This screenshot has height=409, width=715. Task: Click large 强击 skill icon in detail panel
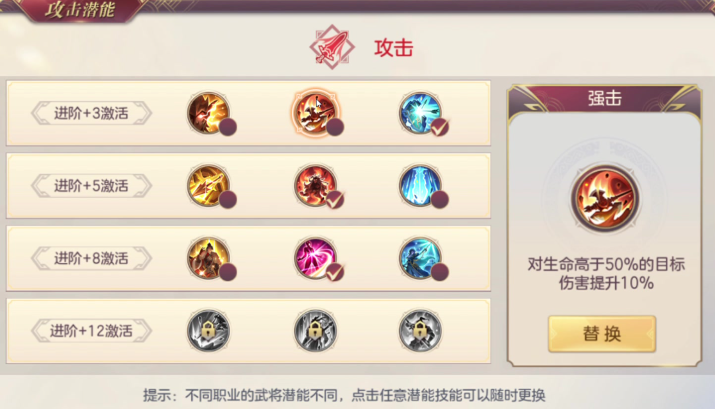click(606, 199)
